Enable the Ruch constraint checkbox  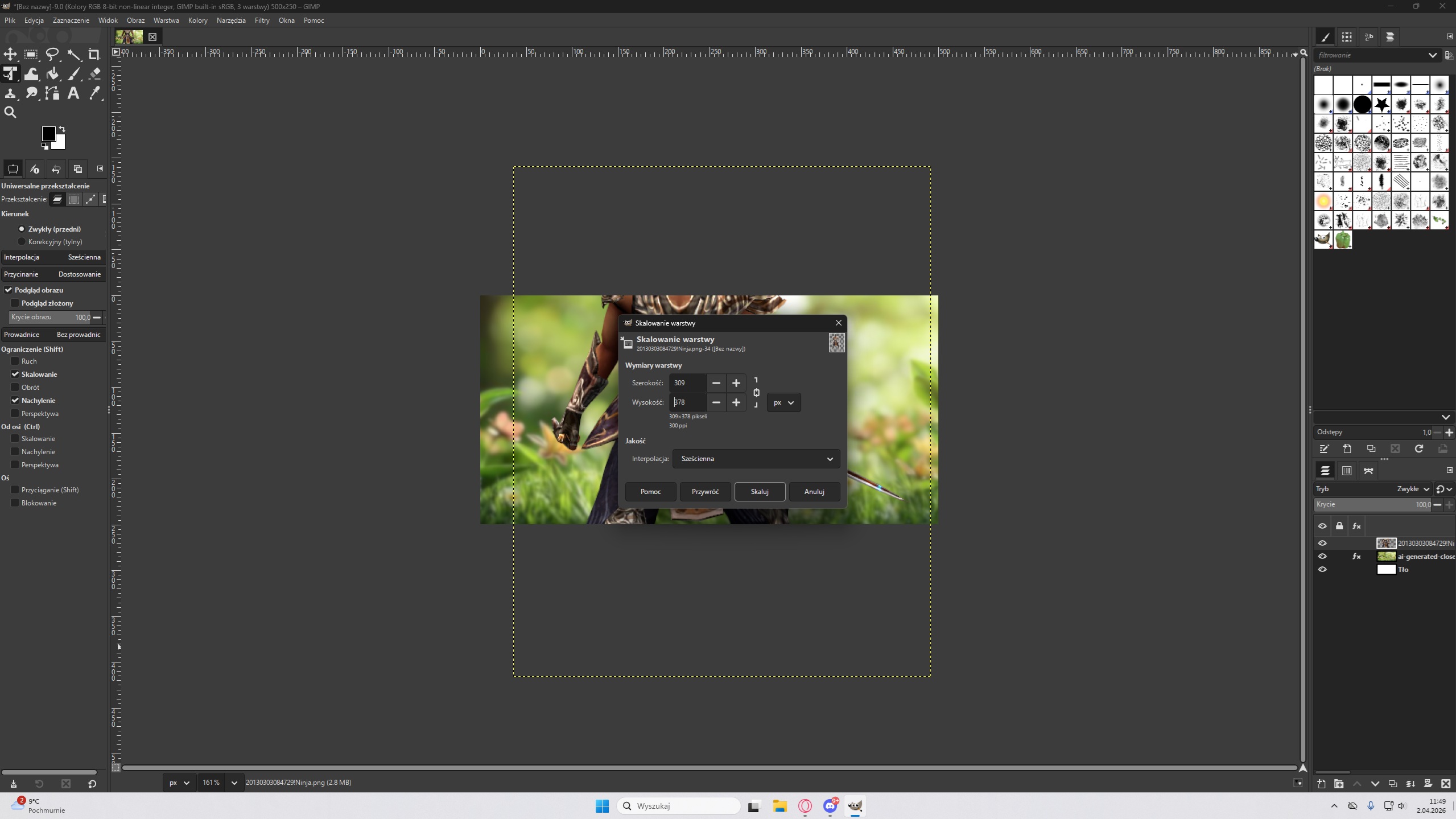pos(15,361)
